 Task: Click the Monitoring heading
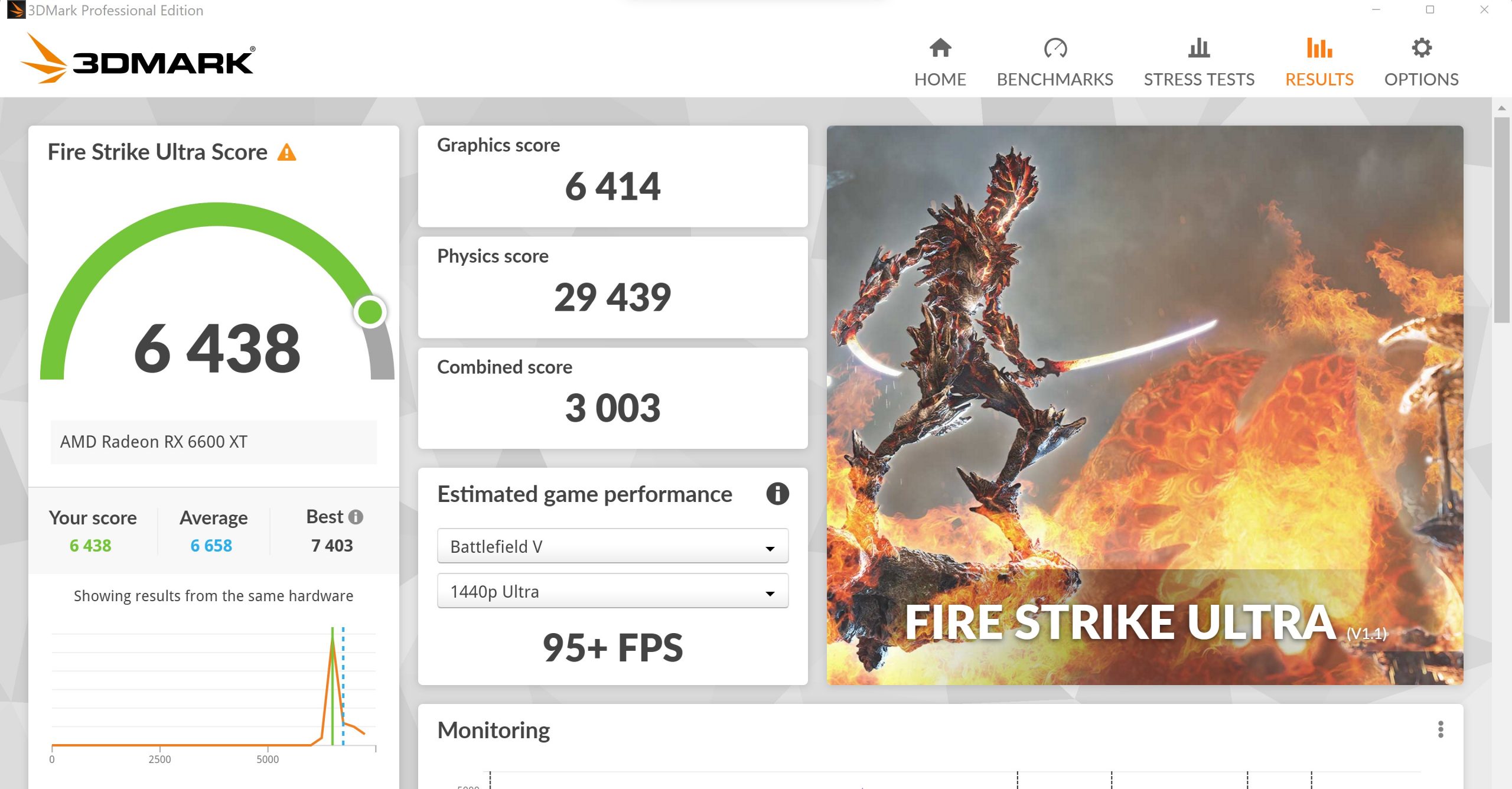[x=493, y=730]
